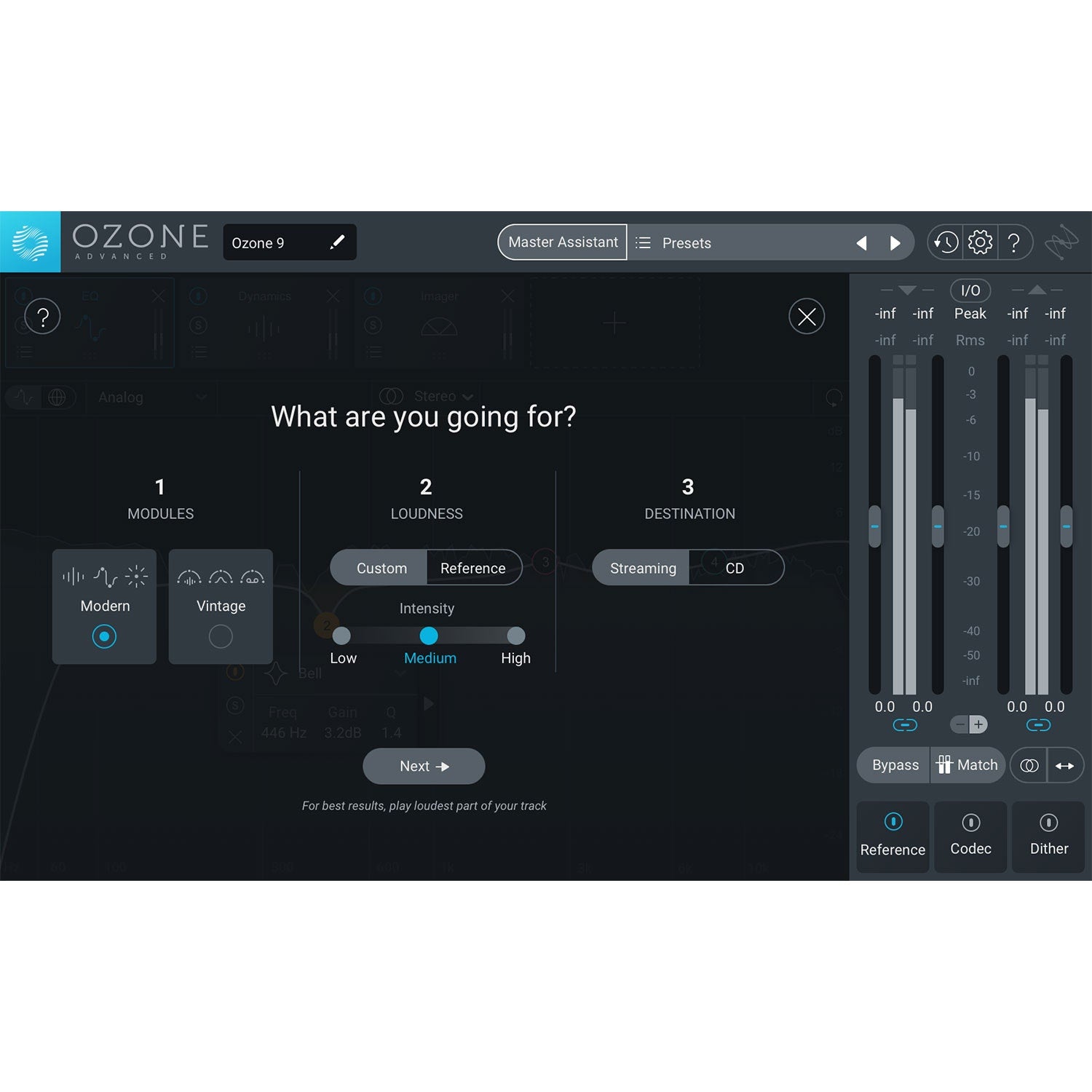Toggle the Codec power button
The image size is (1092, 1092).
tap(970, 823)
